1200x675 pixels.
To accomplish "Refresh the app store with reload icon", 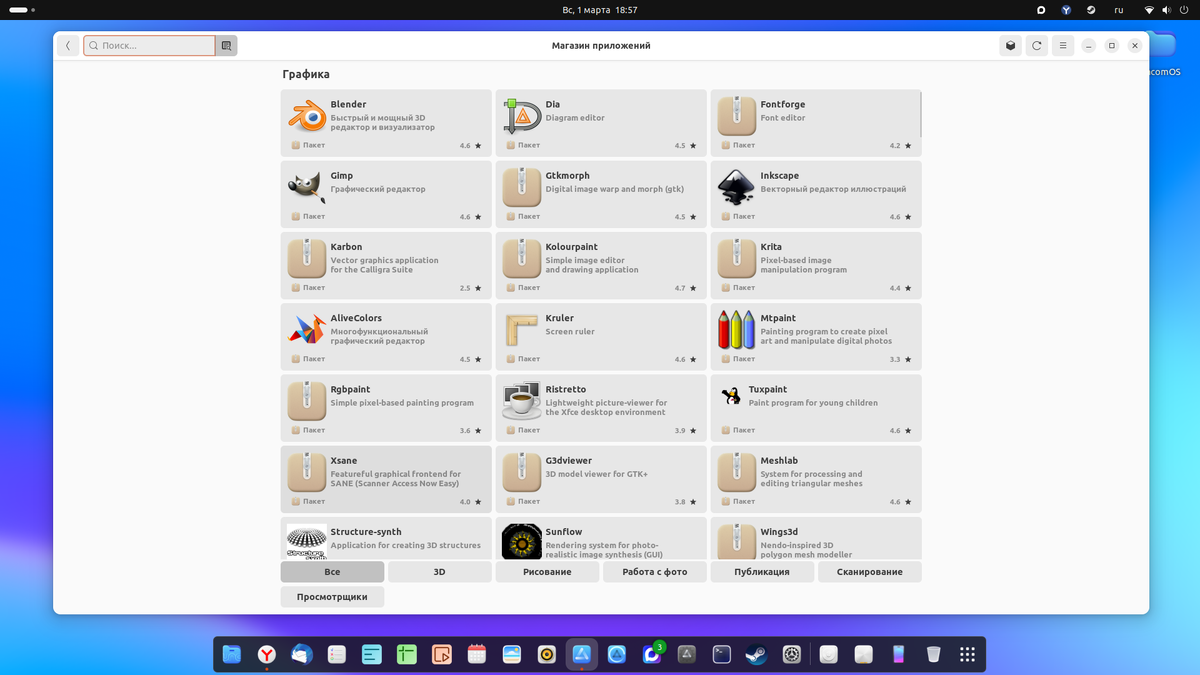I will point(1037,46).
